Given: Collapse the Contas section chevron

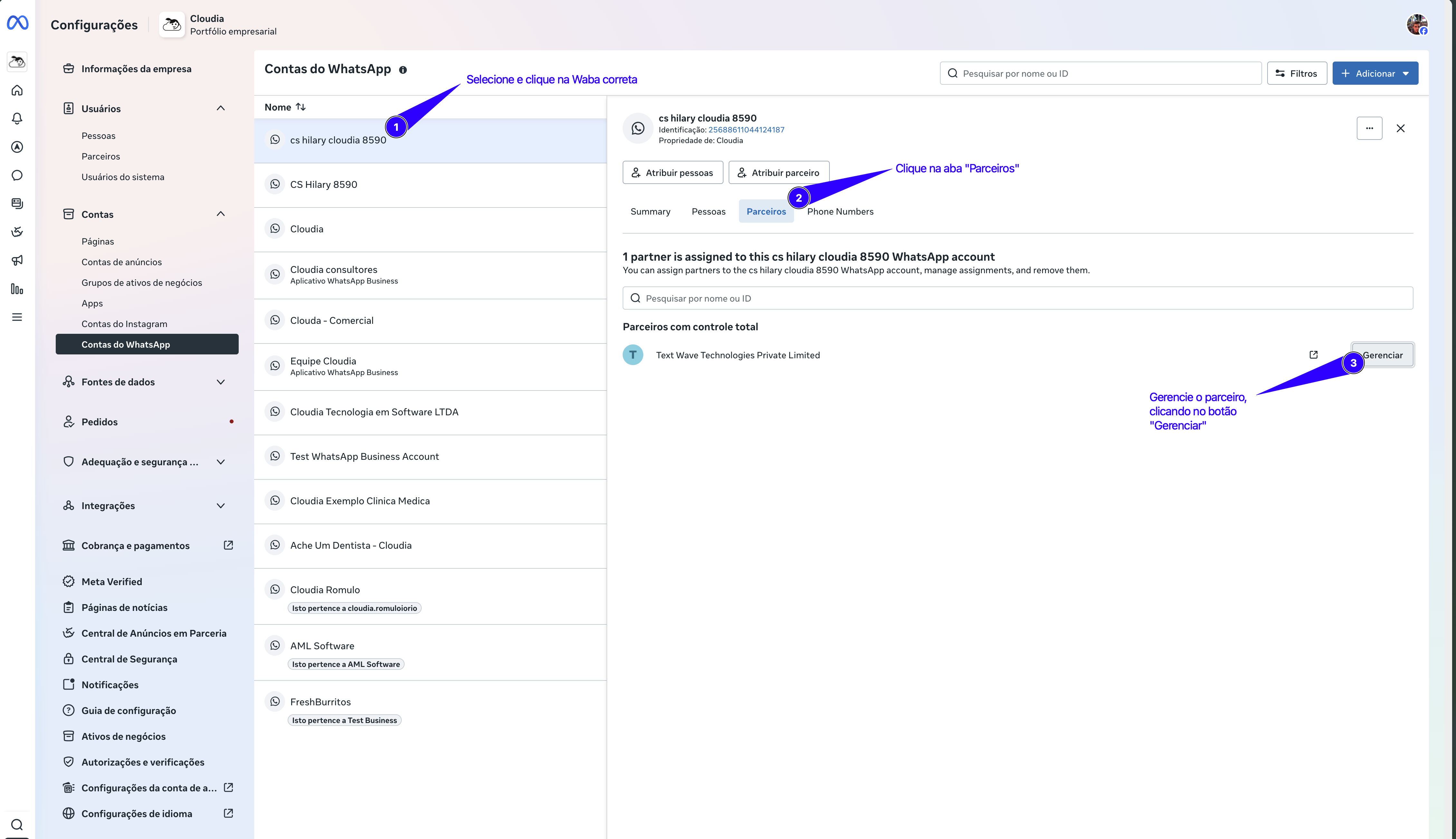Looking at the screenshot, I should point(221,214).
